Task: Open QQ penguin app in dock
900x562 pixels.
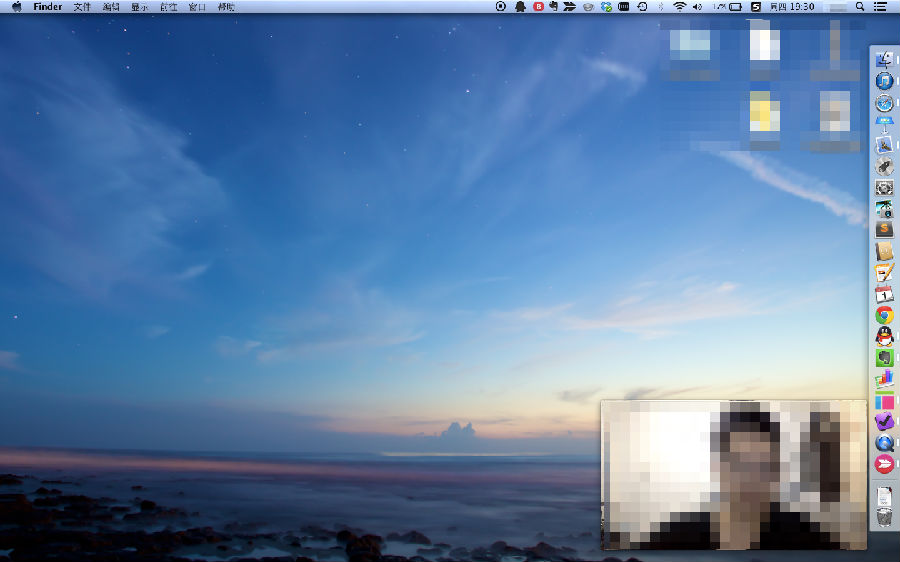Action: [884, 336]
